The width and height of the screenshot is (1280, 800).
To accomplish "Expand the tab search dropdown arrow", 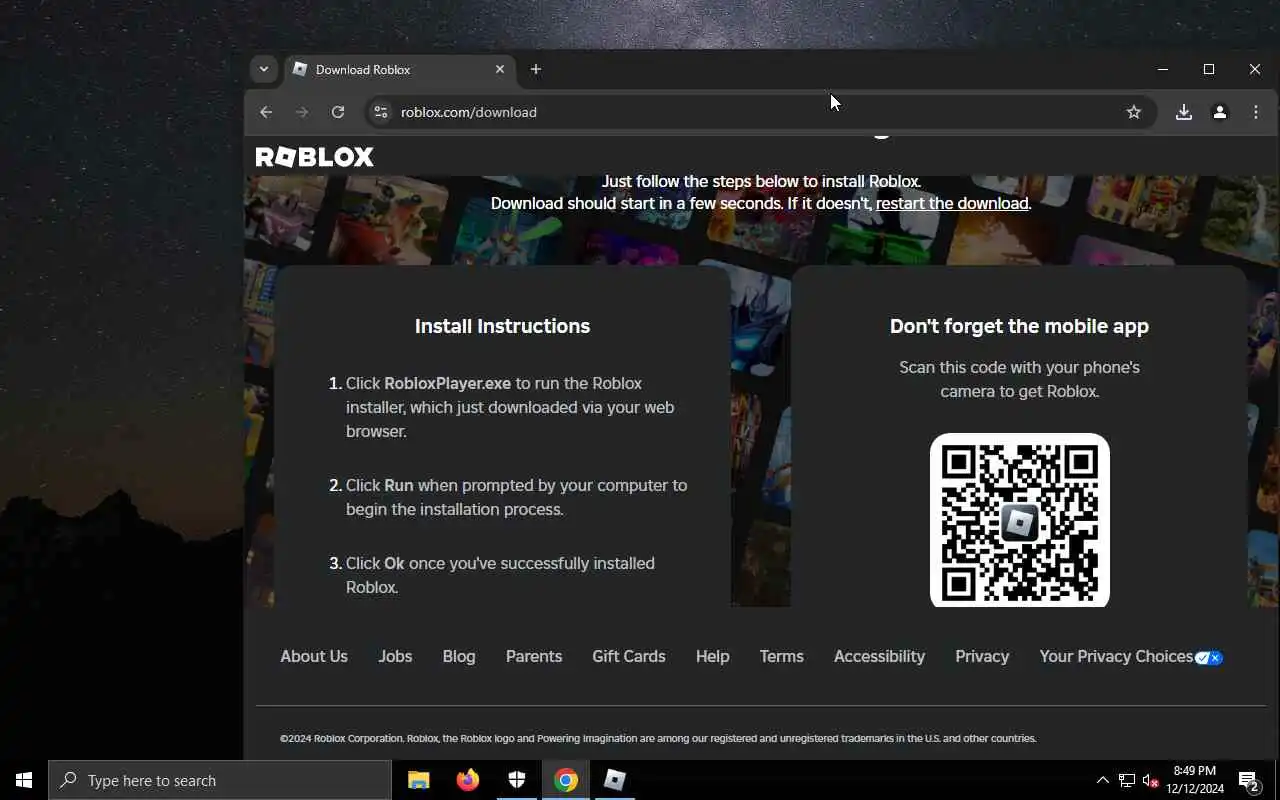I will pyautogui.click(x=264, y=69).
